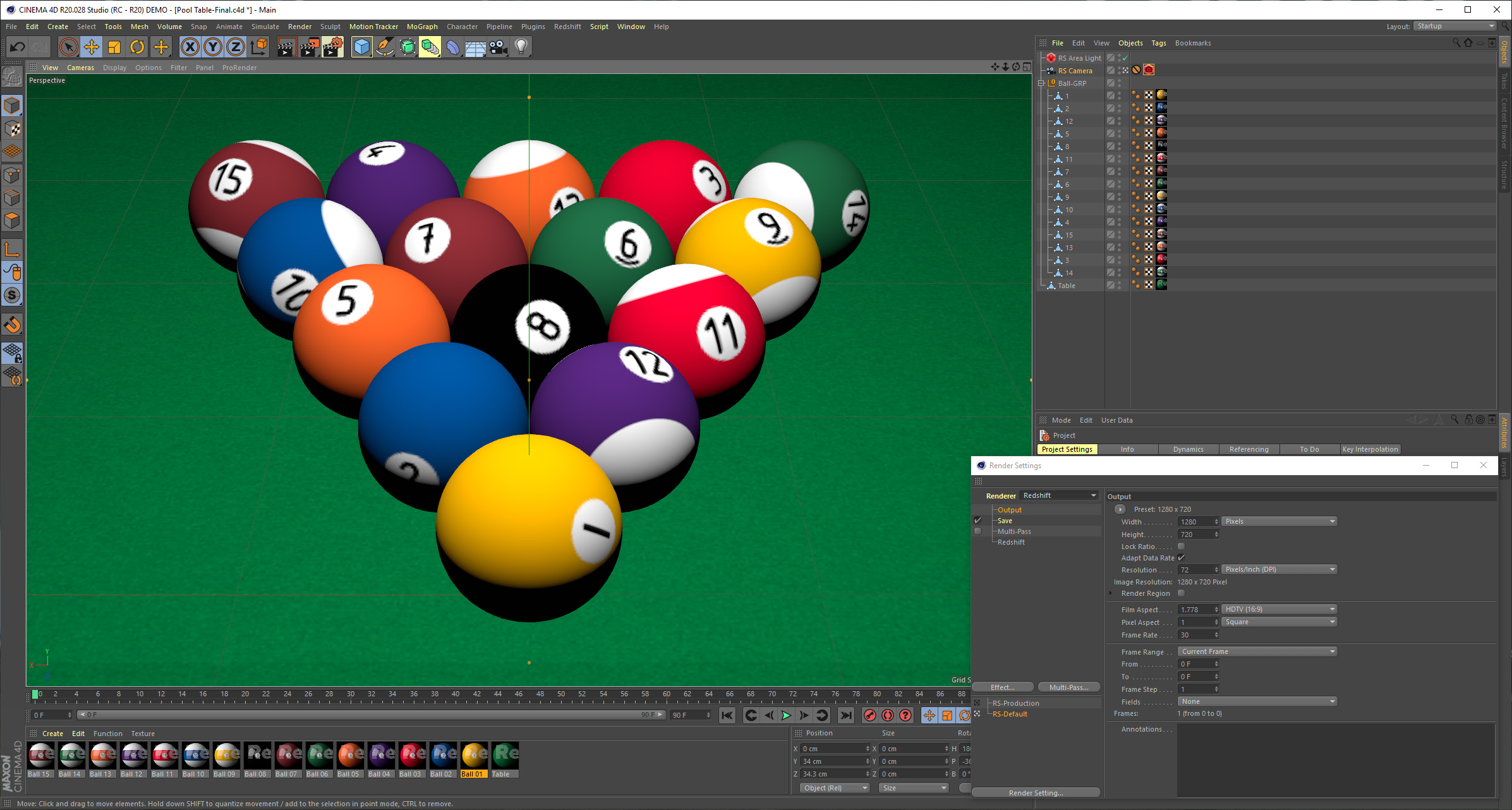Toggle the Z axis lock icon

(x=235, y=47)
